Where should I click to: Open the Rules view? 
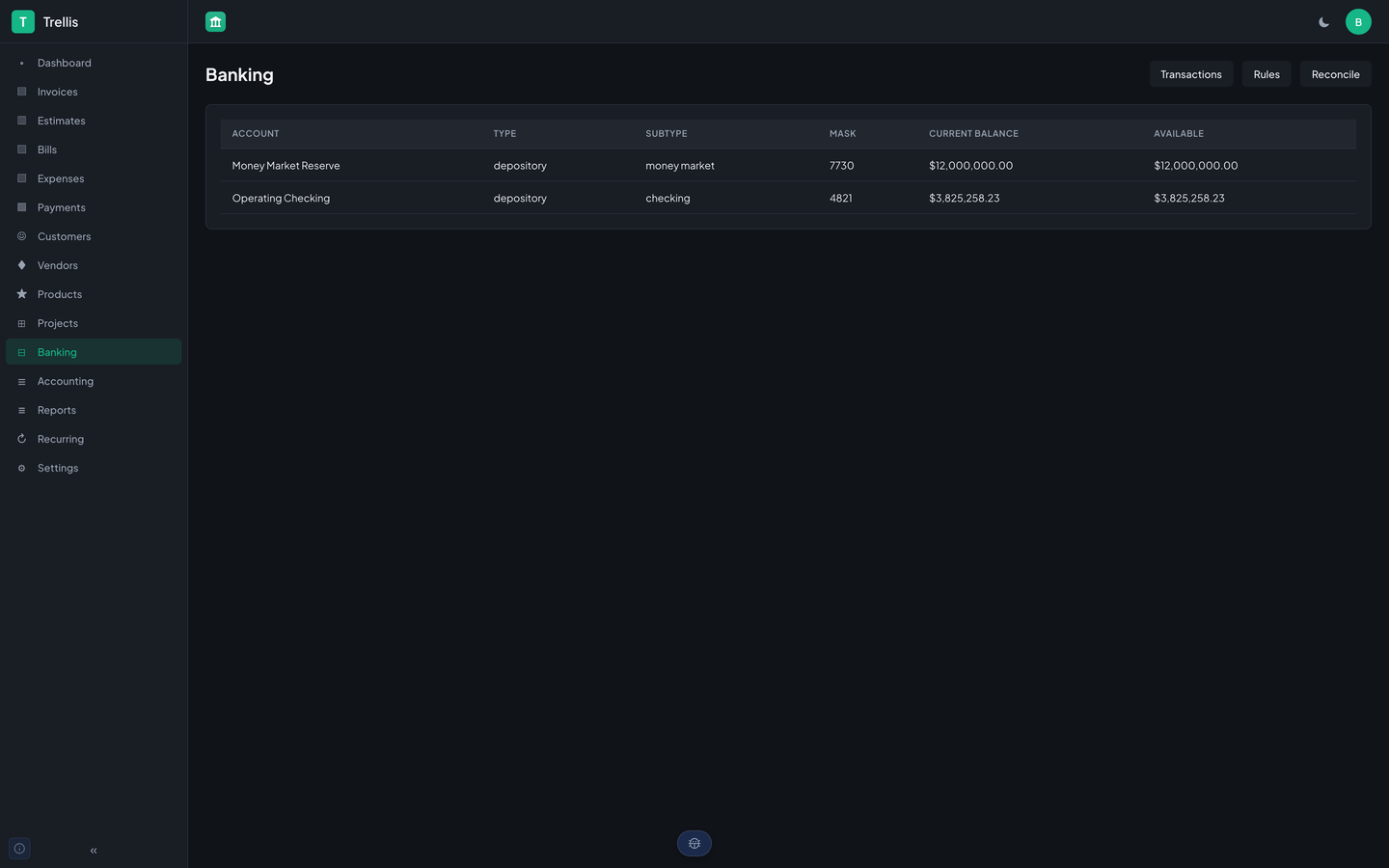tap(1266, 74)
